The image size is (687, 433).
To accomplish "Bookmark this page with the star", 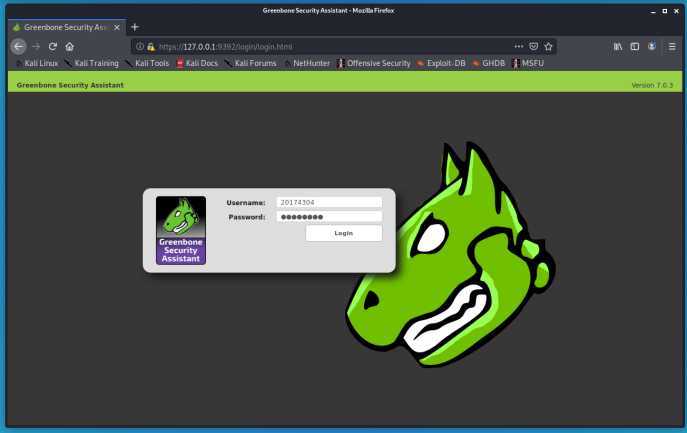I will pos(548,46).
